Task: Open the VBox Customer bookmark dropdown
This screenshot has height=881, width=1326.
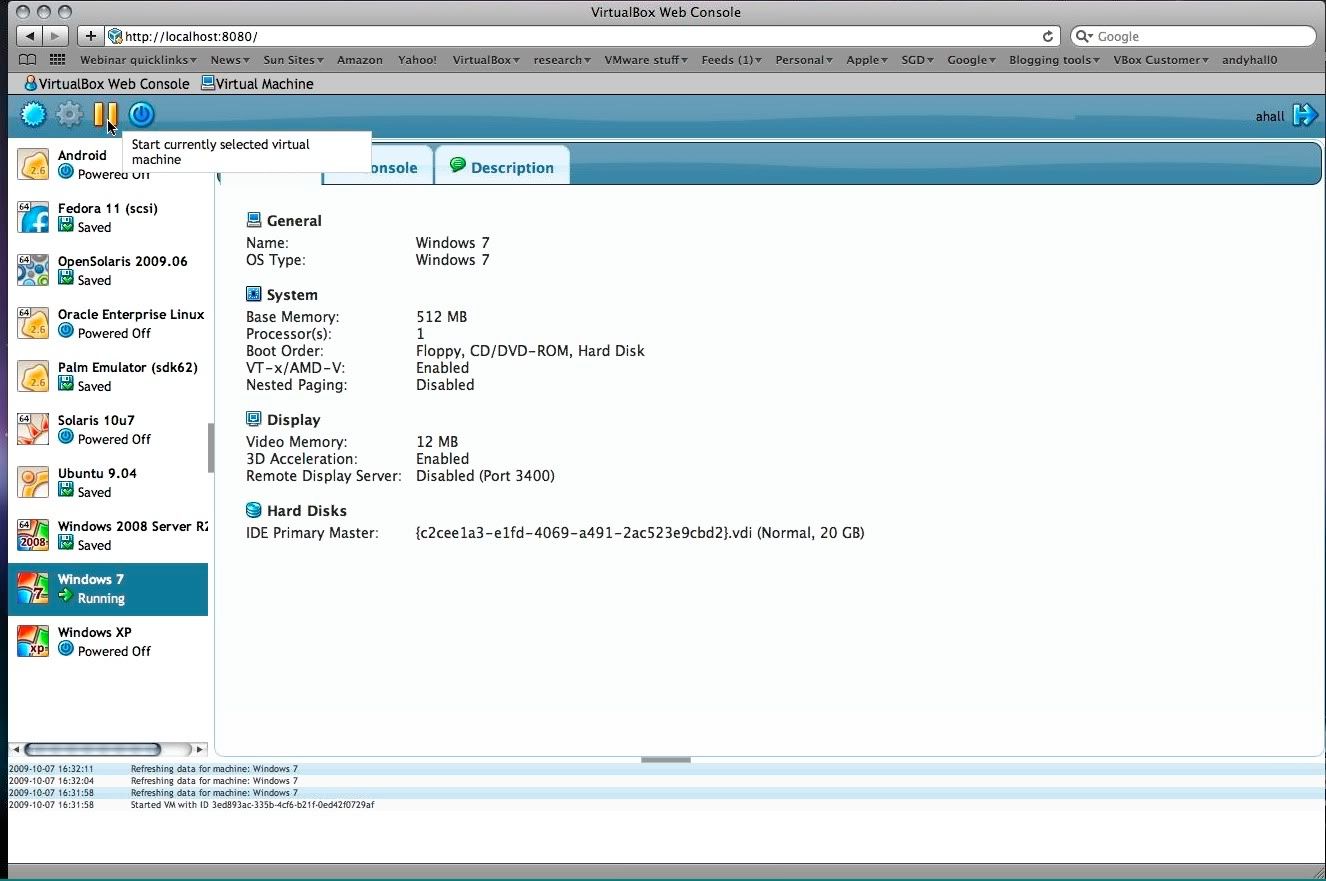Action: (x=1160, y=60)
